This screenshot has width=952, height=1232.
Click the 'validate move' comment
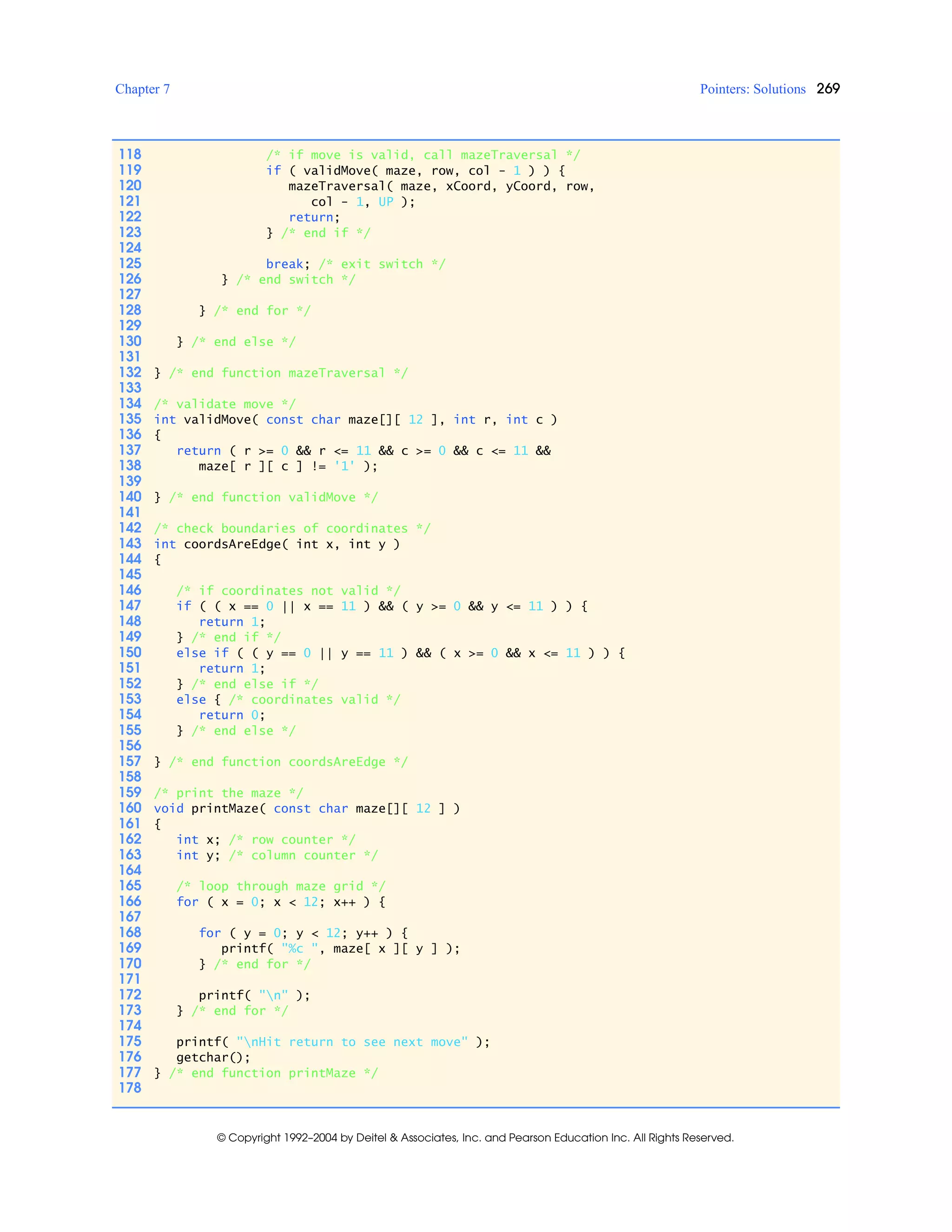point(225,404)
